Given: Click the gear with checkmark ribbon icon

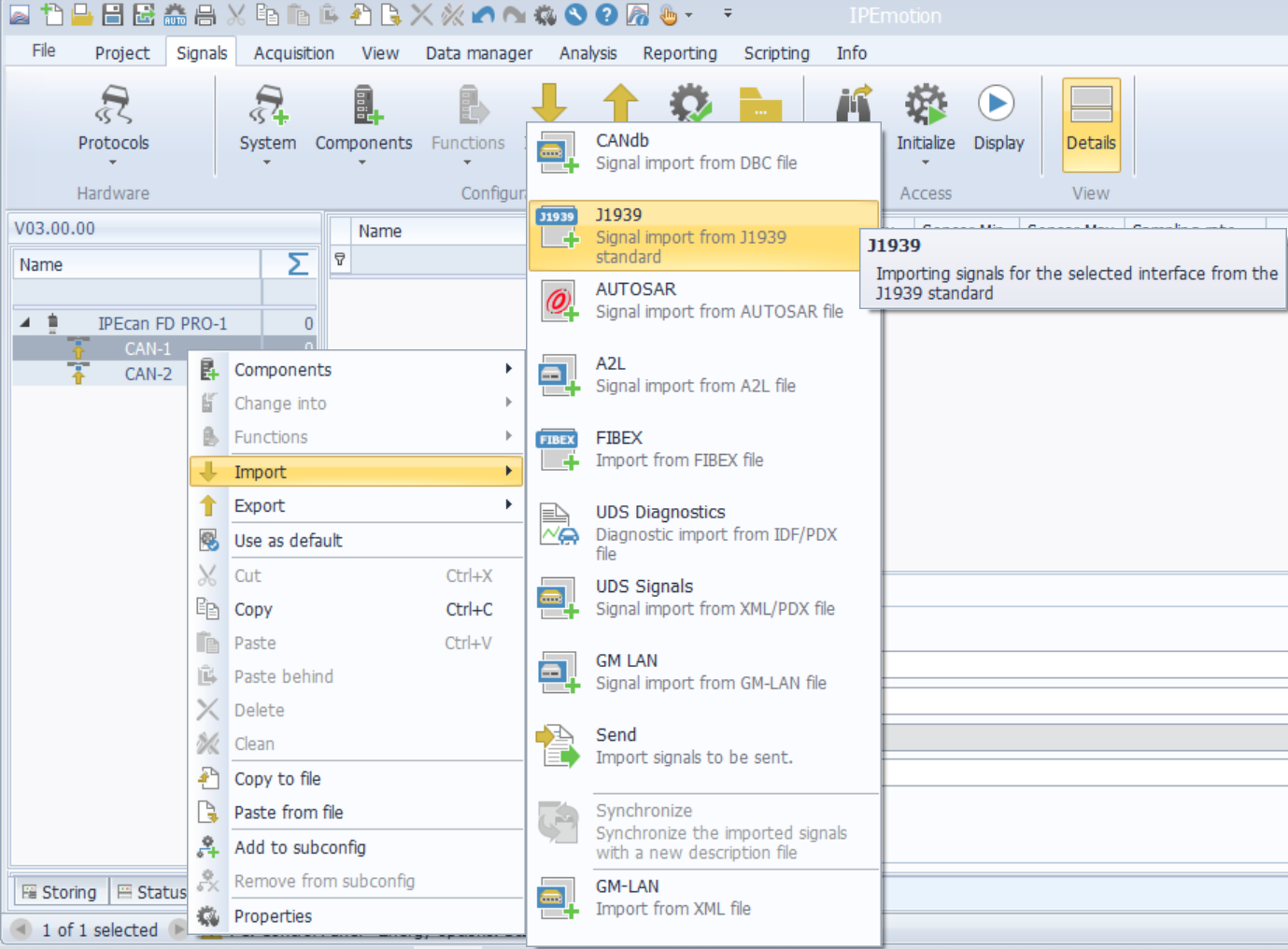Looking at the screenshot, I should click(x=690, y=102).
